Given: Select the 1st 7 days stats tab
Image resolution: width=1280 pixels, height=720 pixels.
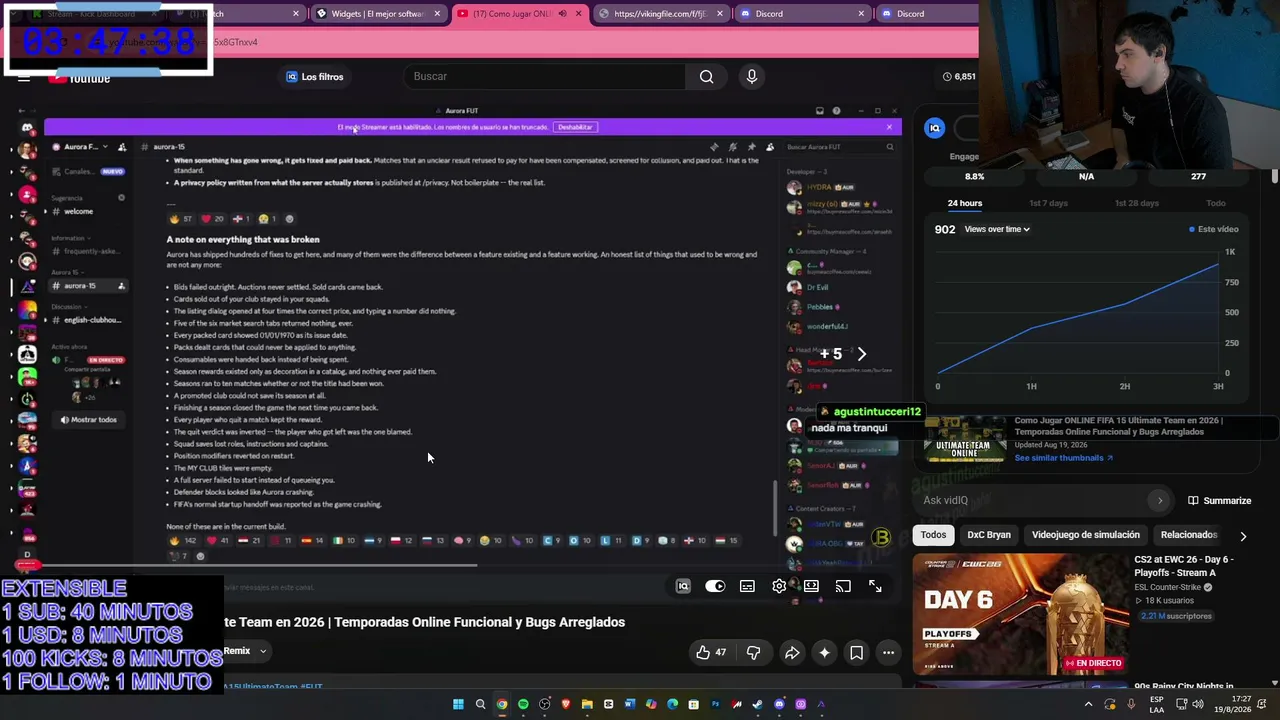Looking at the screenshot, I should [1048, 203].
